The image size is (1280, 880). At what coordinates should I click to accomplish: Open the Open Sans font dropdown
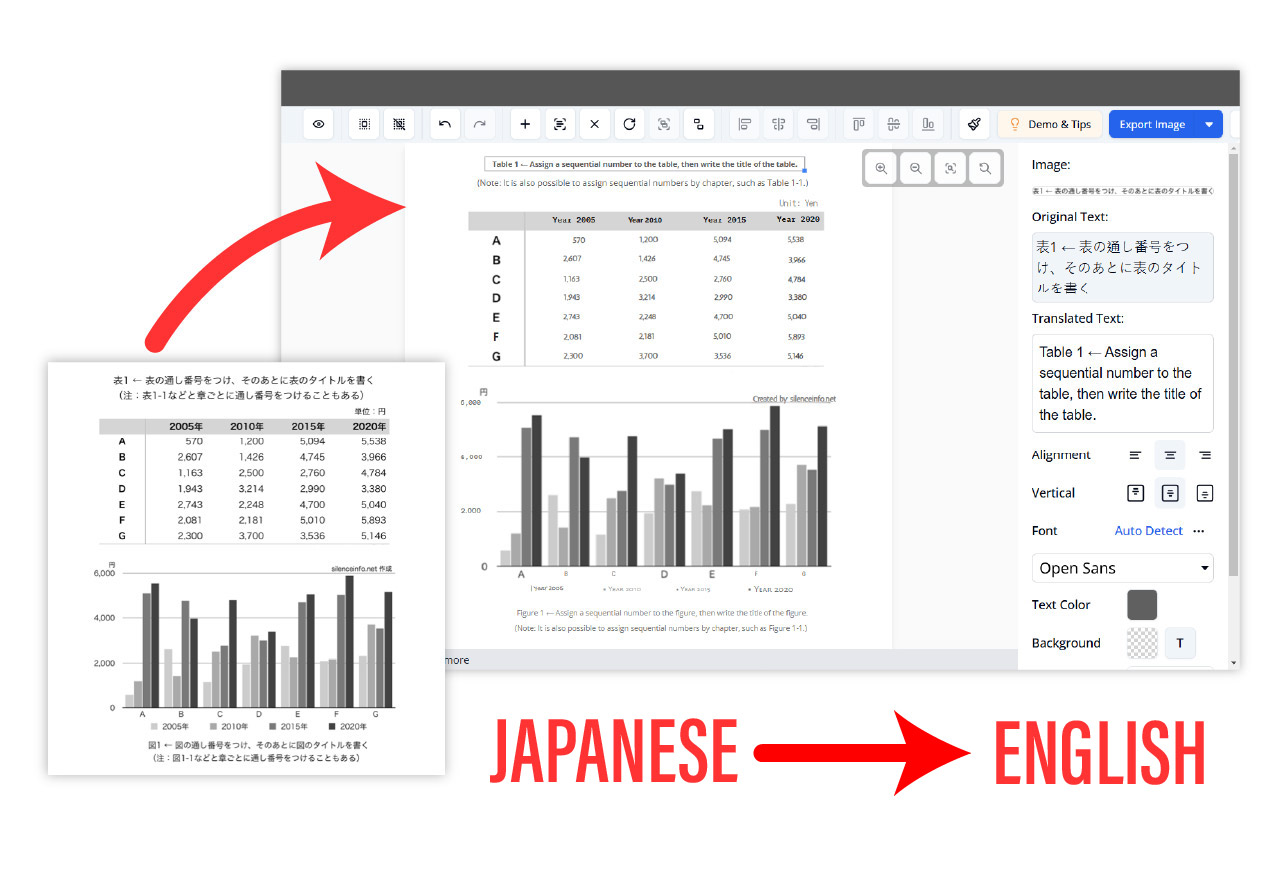(x=1122, y=567)
